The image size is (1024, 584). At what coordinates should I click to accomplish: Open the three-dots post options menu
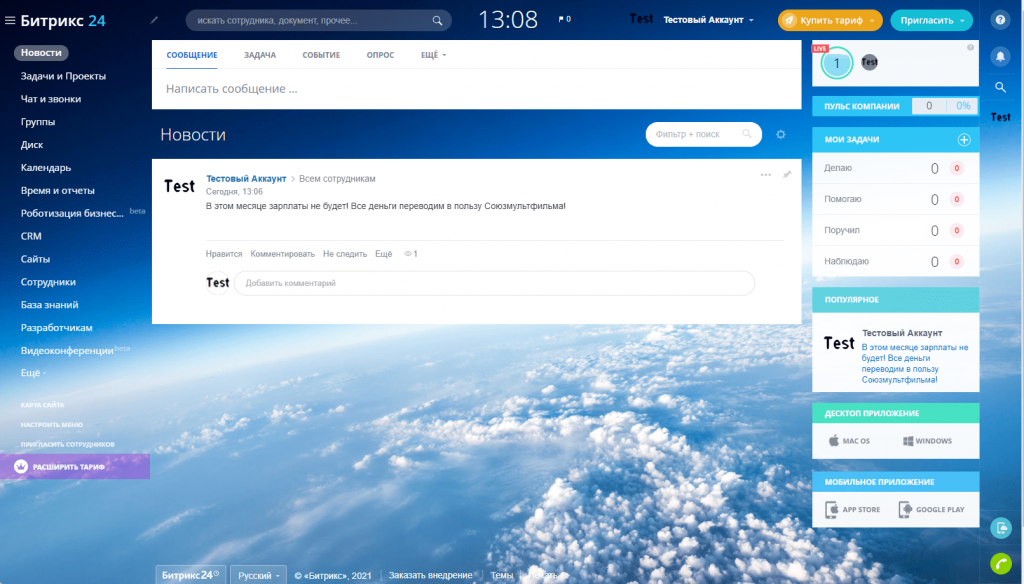click(x=765, y=174)
